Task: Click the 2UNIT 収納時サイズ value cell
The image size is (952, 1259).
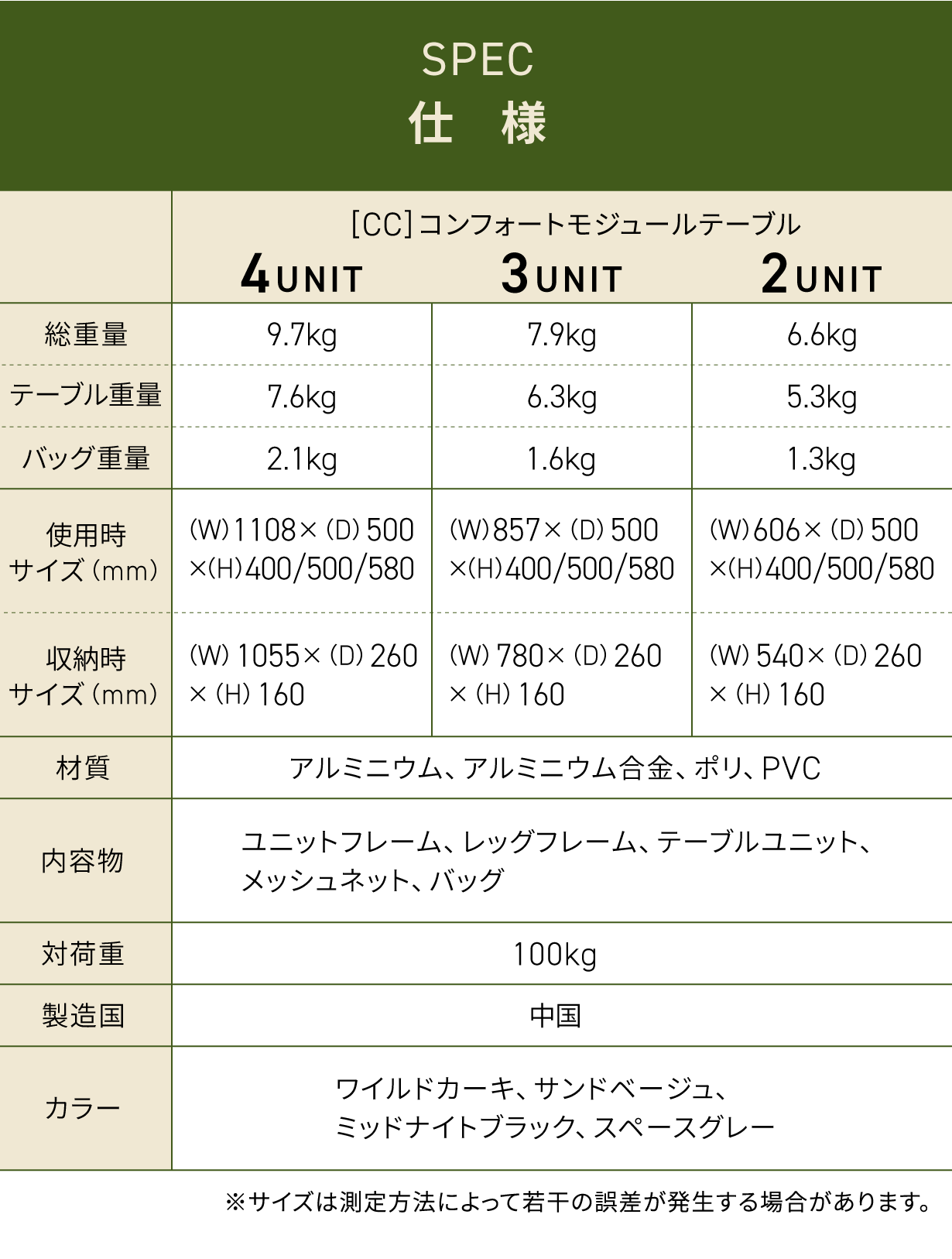Action: pyautogui.click(x=821, y=675)
